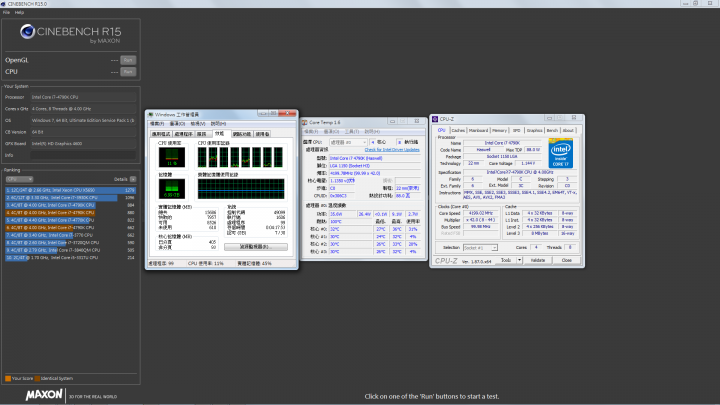Screen dimensions: 720x405
Task: Click the Core Temp title bar icon
Action: (x=304, y=123)
